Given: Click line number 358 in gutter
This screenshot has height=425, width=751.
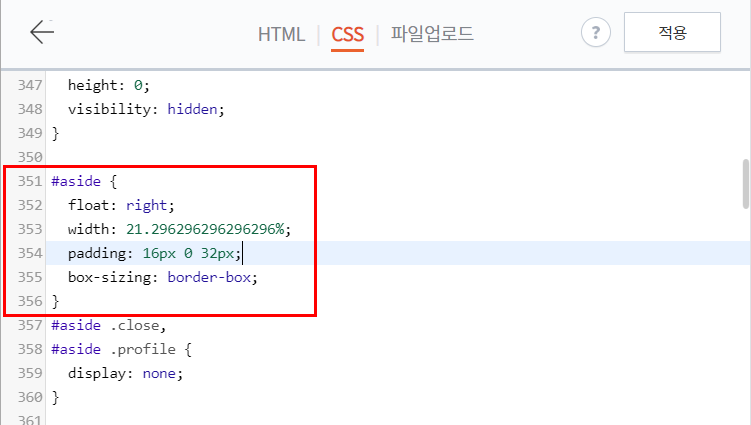Looking at the screenshot, I should click(x=30, y=349).
